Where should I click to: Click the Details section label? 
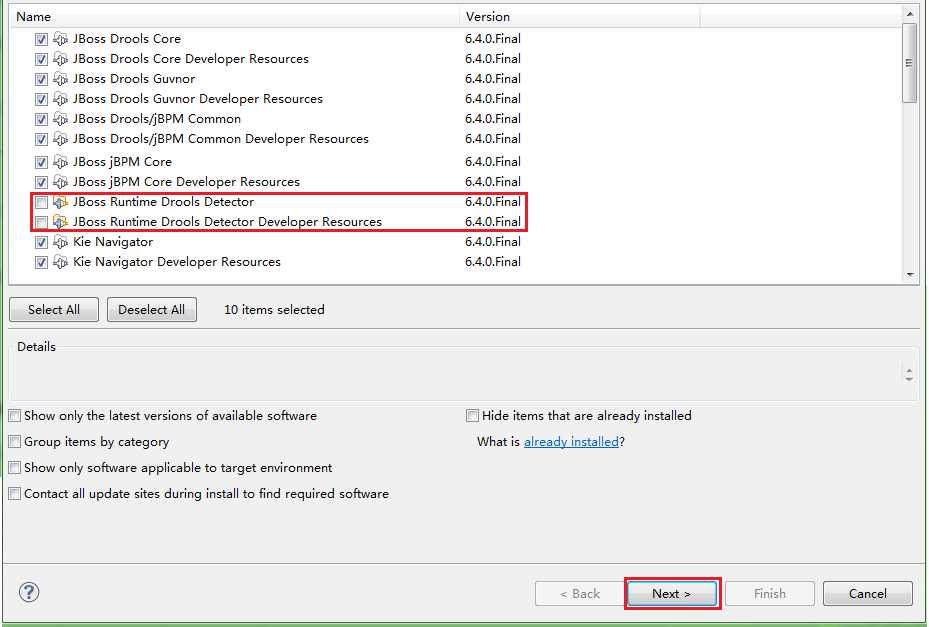tap(36, 347)
